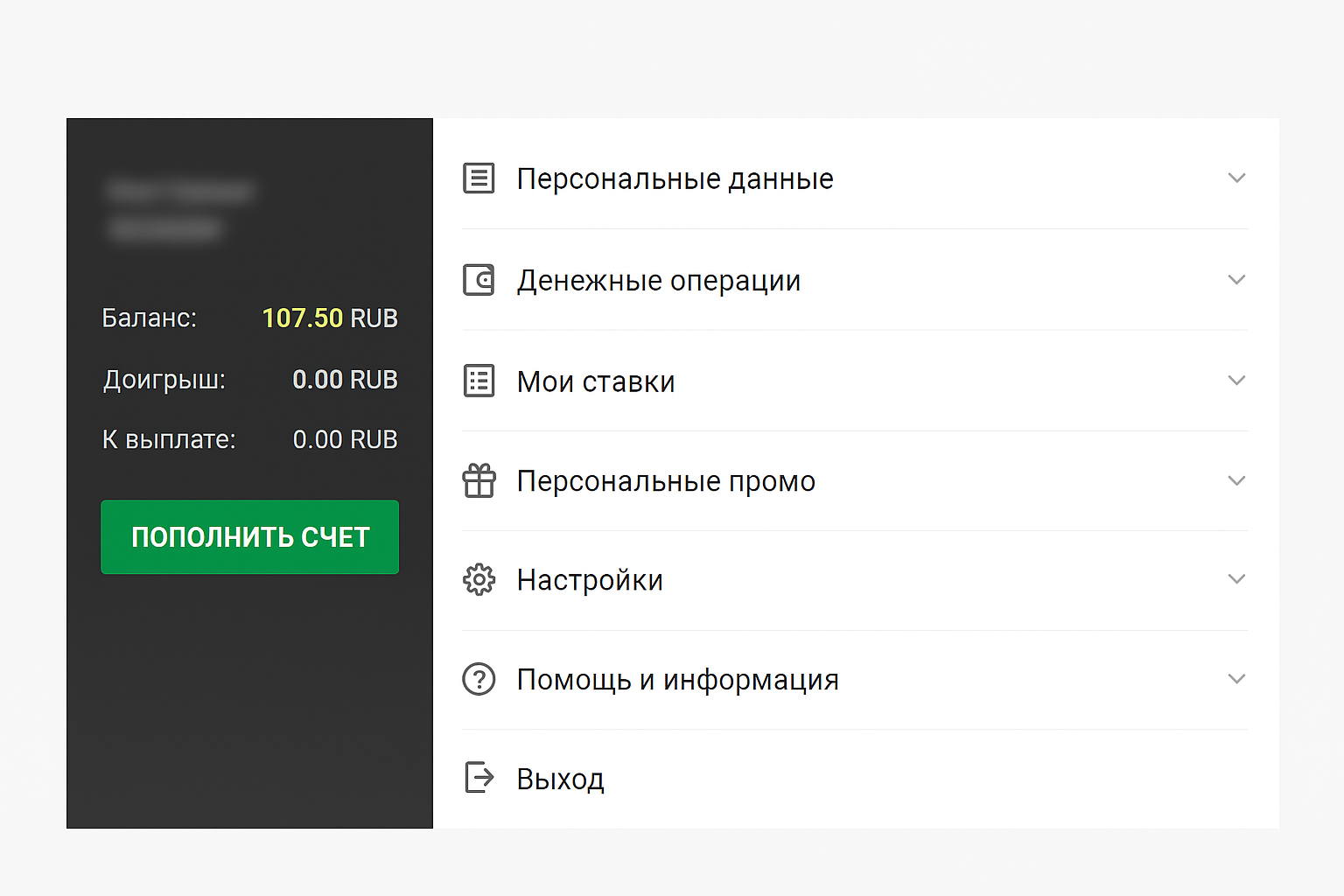1344x896 pixels.
Task: Click the wallet icon for Денежные операции
Action: 479,280
